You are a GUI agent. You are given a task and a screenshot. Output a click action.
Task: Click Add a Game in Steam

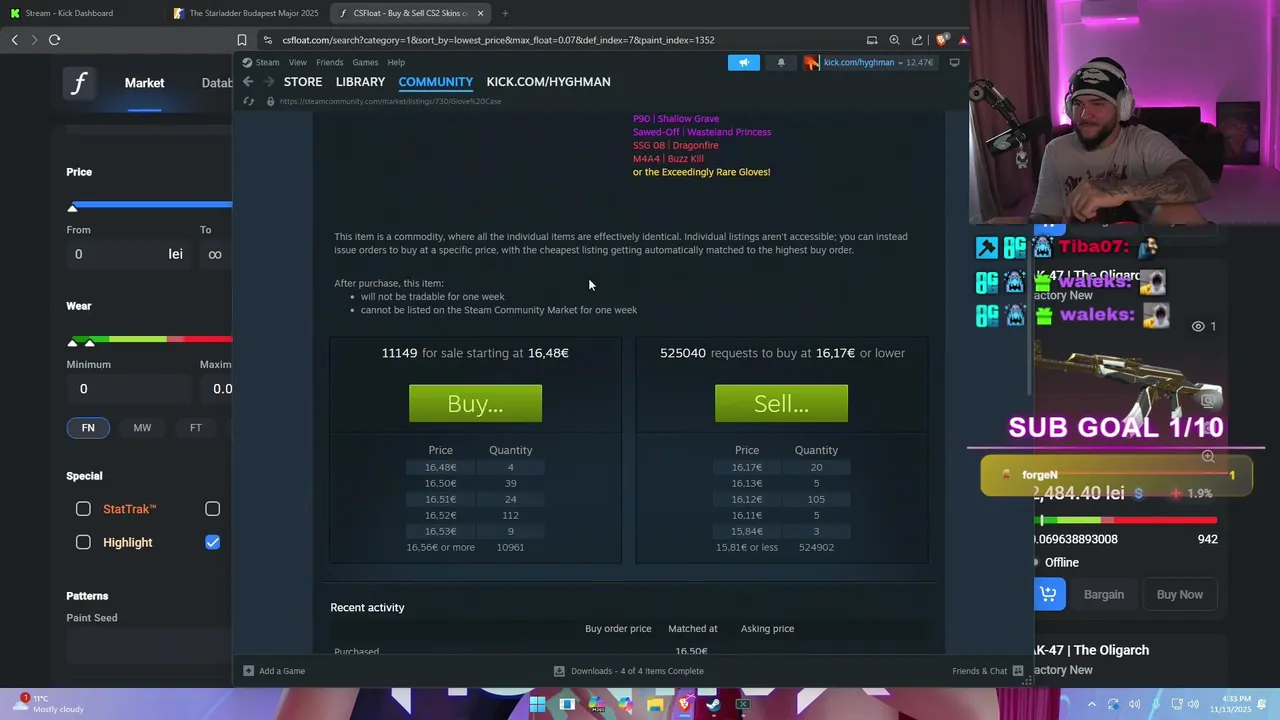(274, 671)
